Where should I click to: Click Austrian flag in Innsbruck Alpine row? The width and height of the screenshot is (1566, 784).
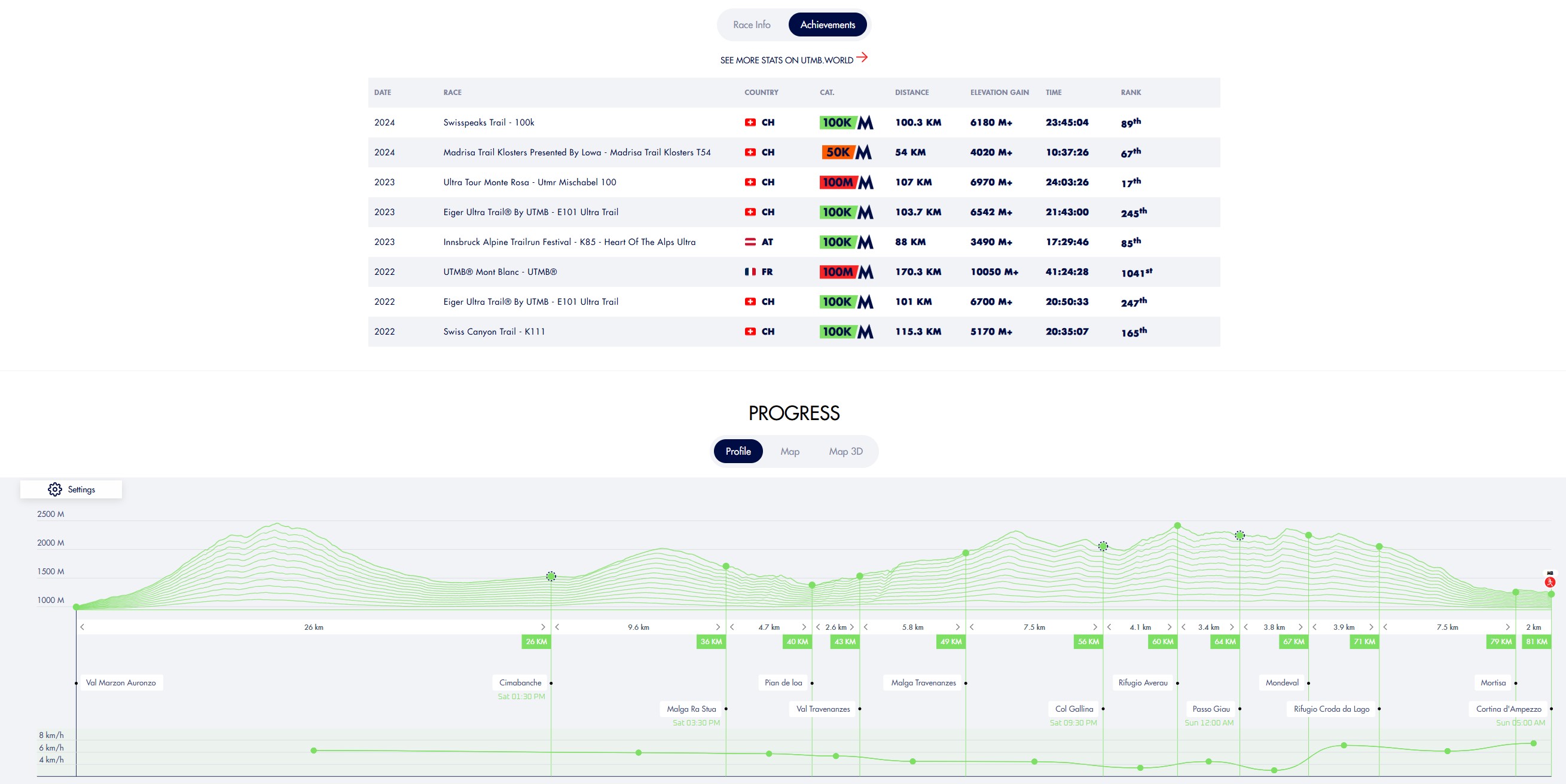(750, 242)
